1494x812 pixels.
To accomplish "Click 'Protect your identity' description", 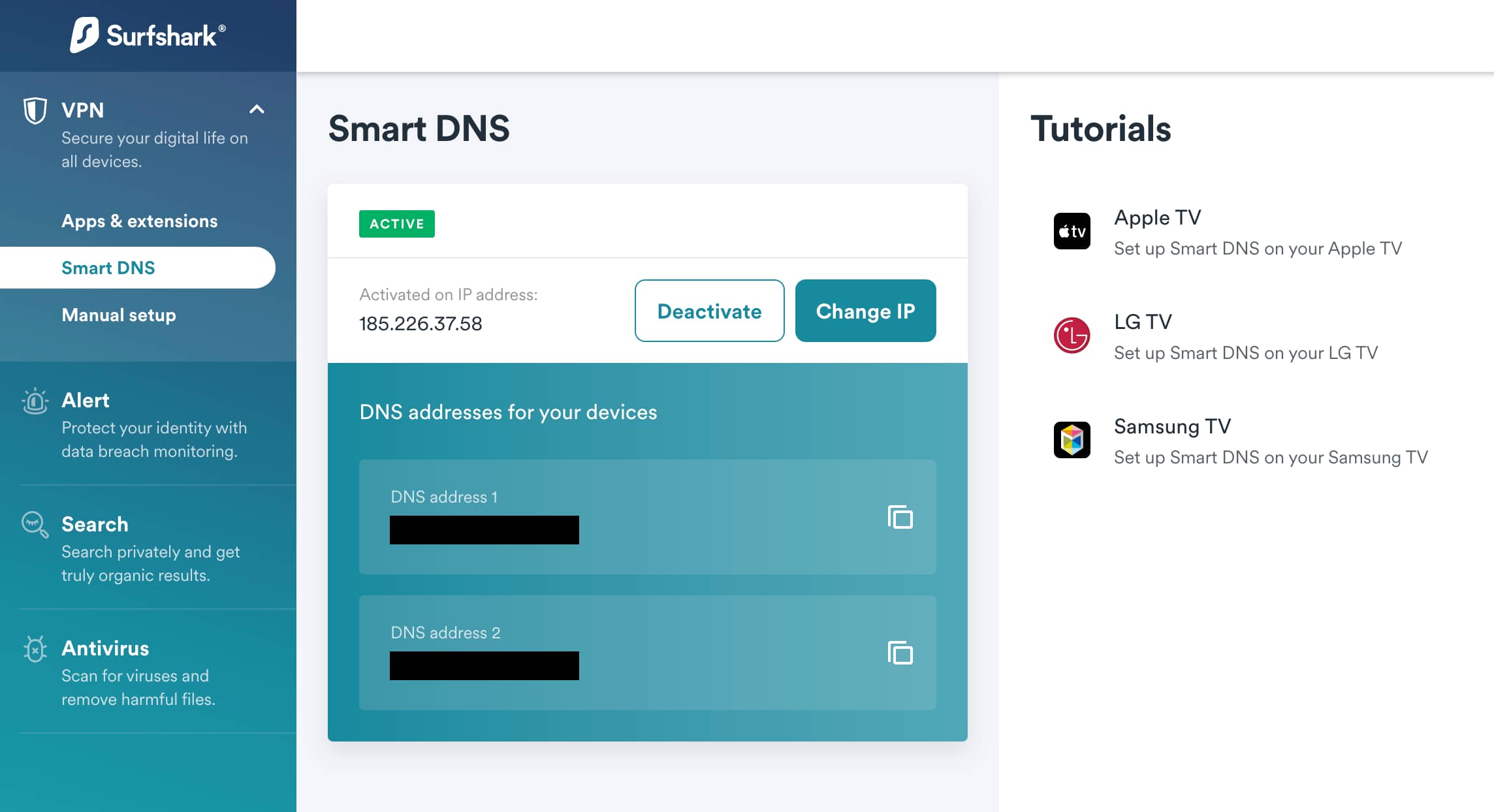I will pos(154,439).
